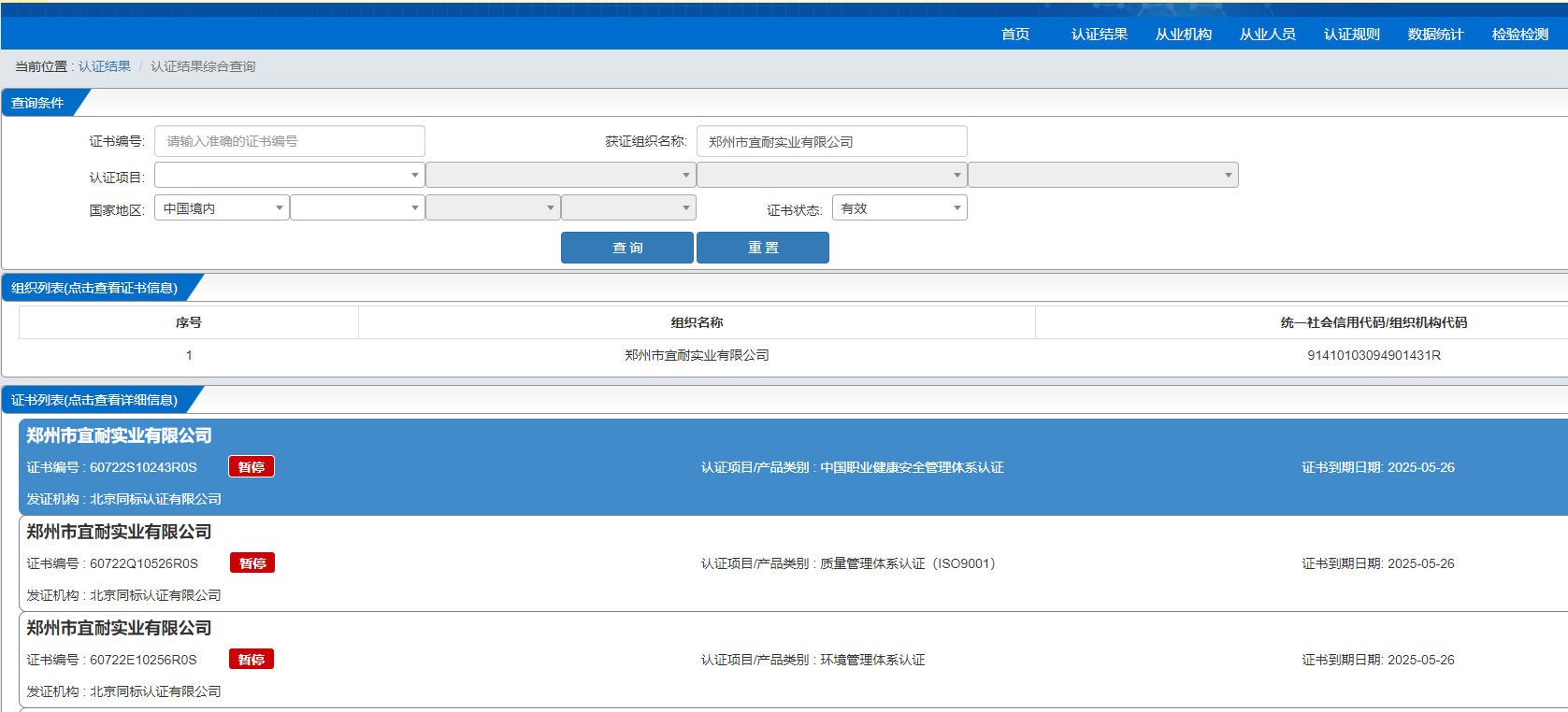Screen dimensions: 1568x712
Task: Open organization row 郑州市宜耐实业有限公司 in 组织列表
Action: [x=697, y=355]
